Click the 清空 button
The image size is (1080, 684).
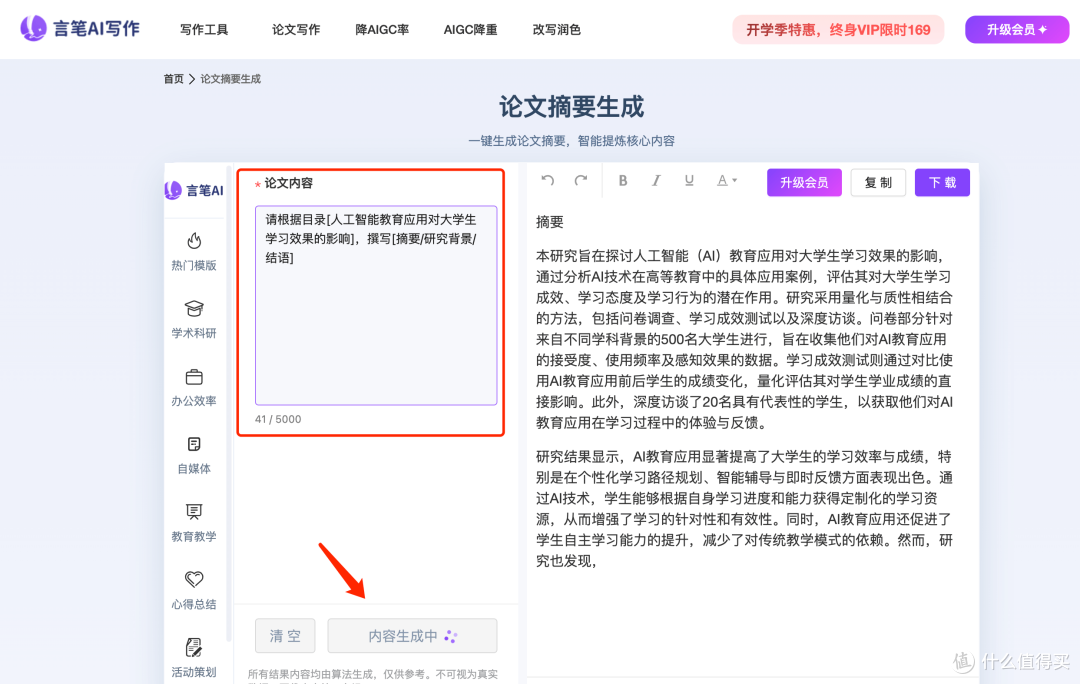[285, 636]
